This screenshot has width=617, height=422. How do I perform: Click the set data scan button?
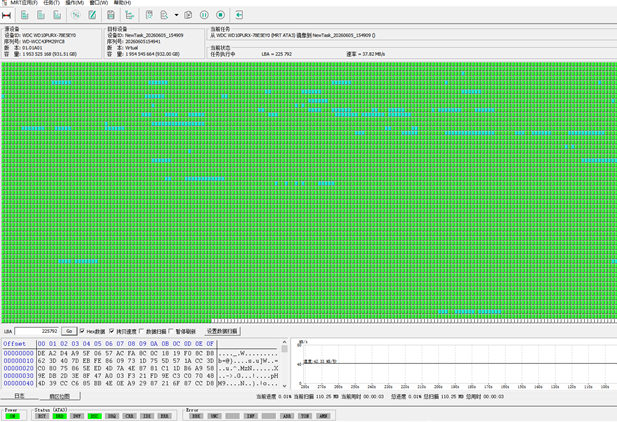222,331
